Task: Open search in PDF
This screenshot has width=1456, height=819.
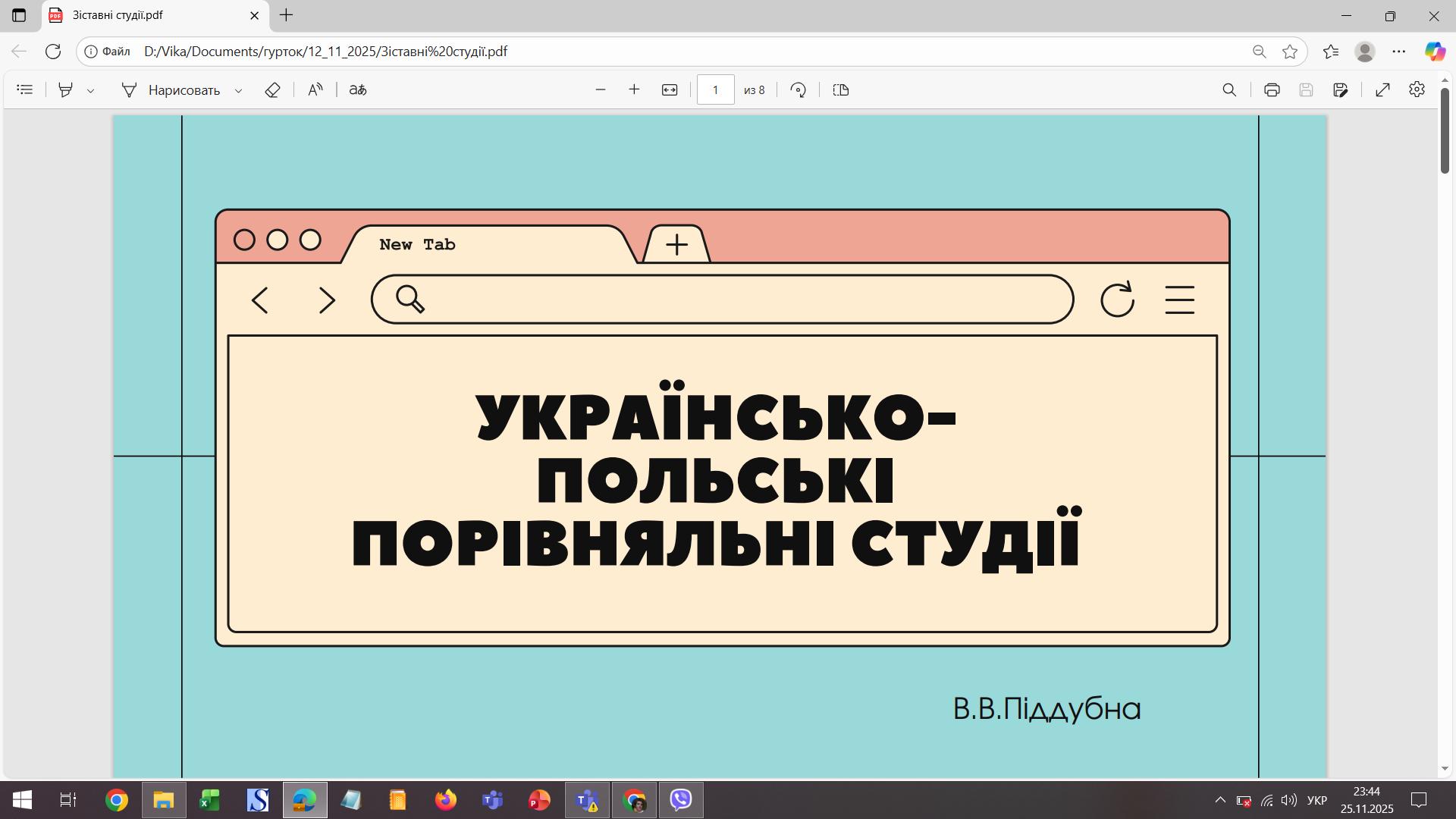Action: click(1229, 89)
